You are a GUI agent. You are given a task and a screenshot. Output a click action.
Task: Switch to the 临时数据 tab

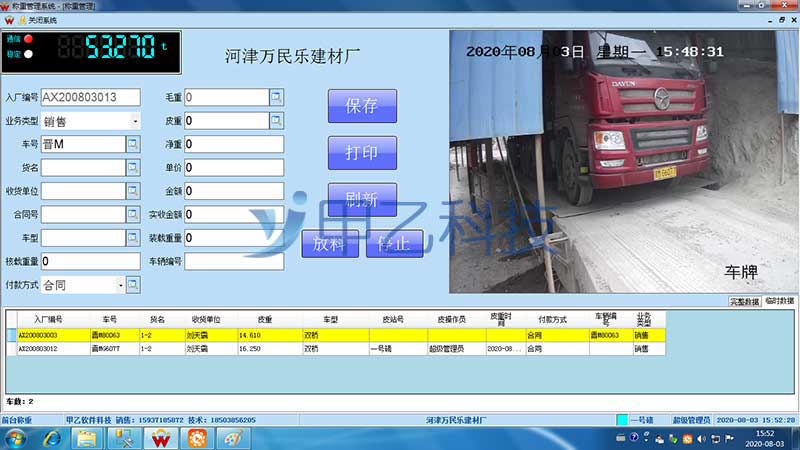[780, 300]
